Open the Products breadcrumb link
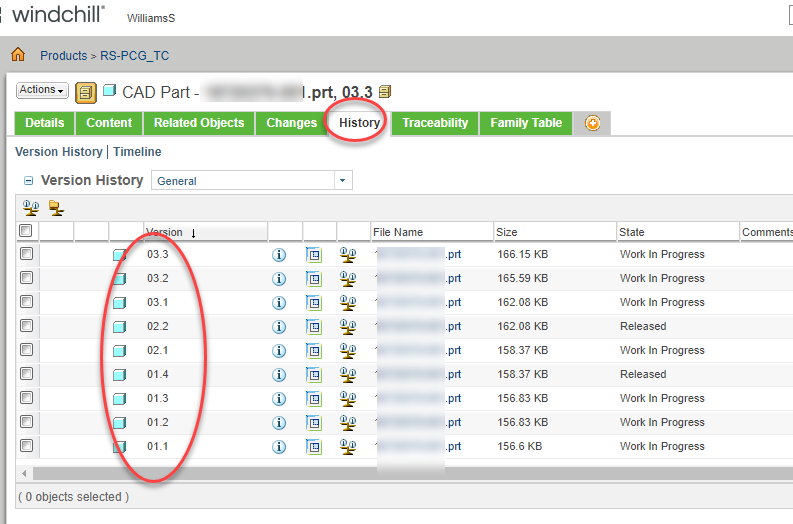793x524 pixels. pos(64,56)
